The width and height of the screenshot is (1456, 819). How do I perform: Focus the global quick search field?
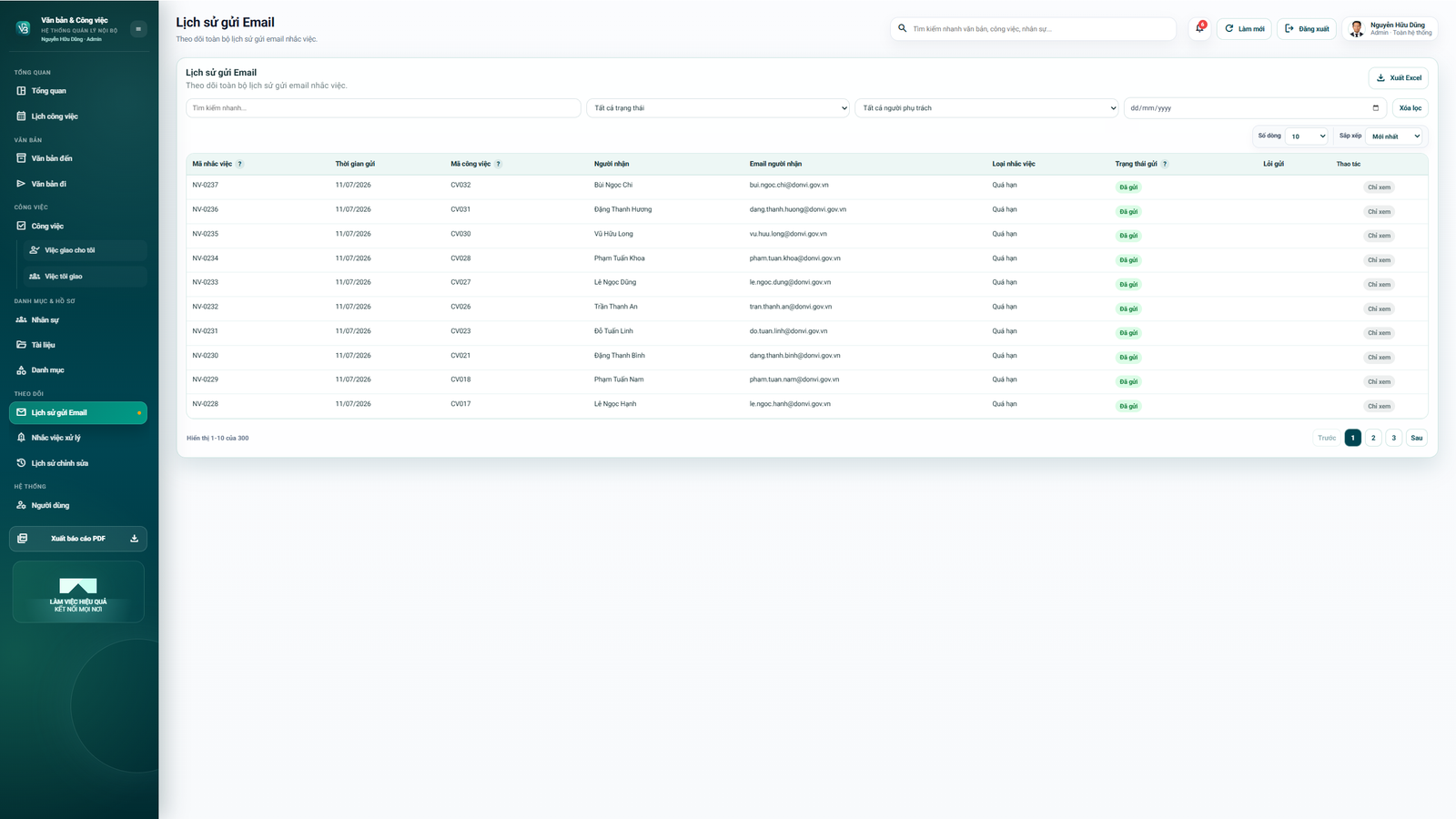click(1034, 29)
